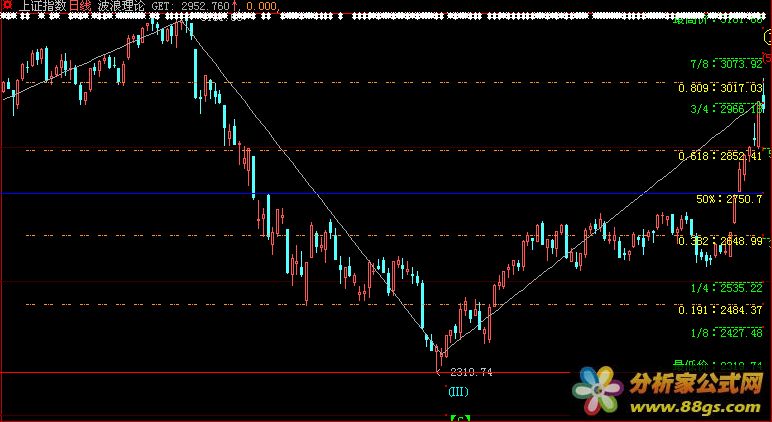Click the 最低价 lowest price label

pos(717,365)
